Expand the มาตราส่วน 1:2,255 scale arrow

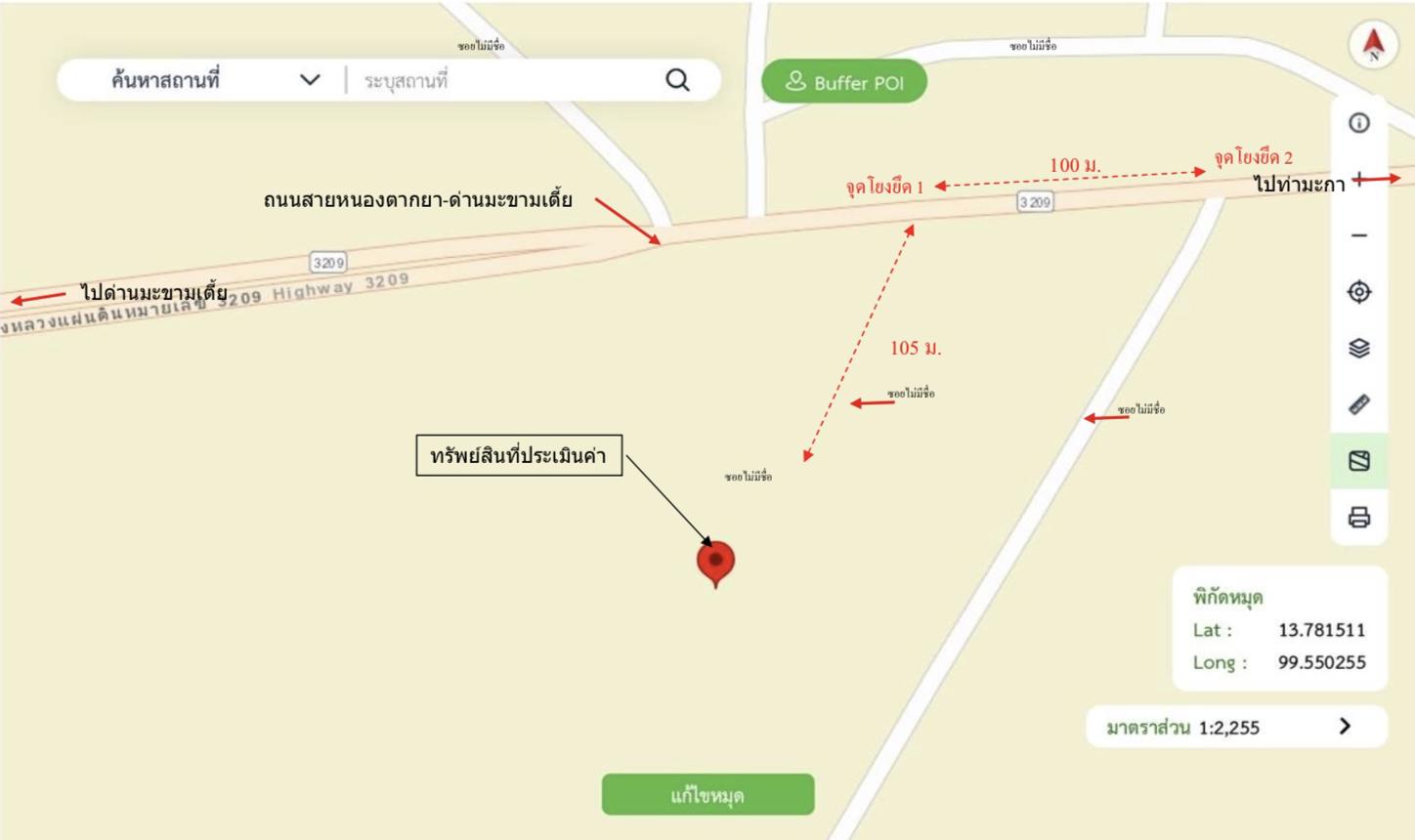coord(1345,726)
